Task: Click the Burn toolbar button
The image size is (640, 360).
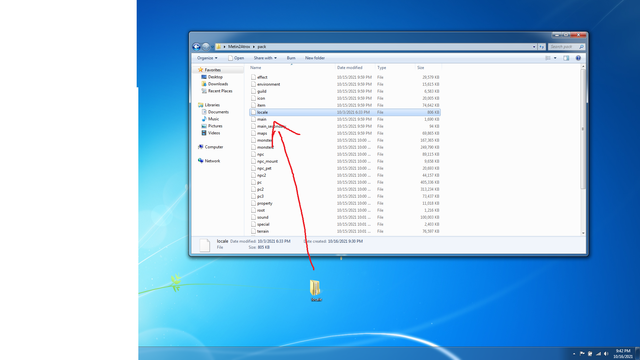Action: click(x=291, y=58)
